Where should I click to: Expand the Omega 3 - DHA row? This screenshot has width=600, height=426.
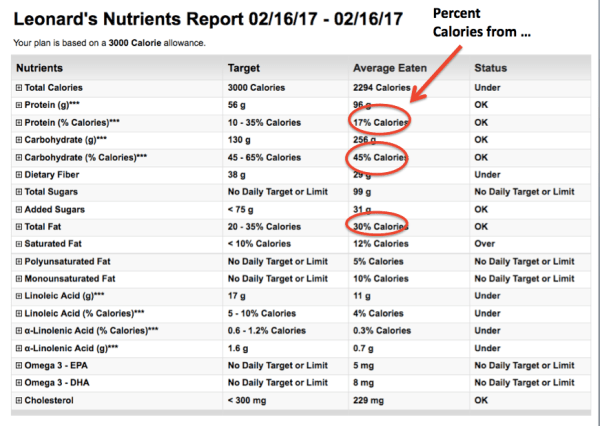19,382
